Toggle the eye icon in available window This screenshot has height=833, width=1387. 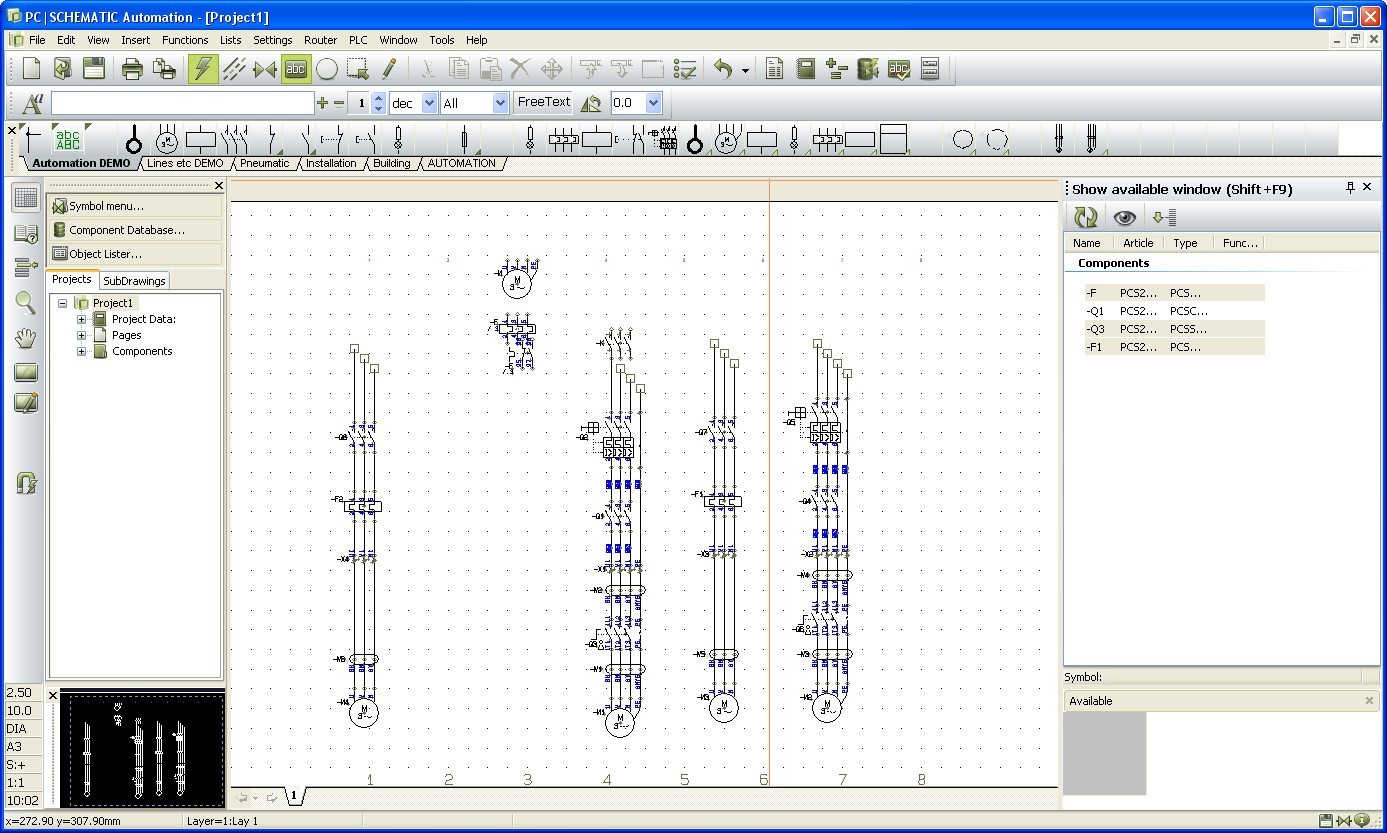pyautogui.click(x=1125, y=217)
